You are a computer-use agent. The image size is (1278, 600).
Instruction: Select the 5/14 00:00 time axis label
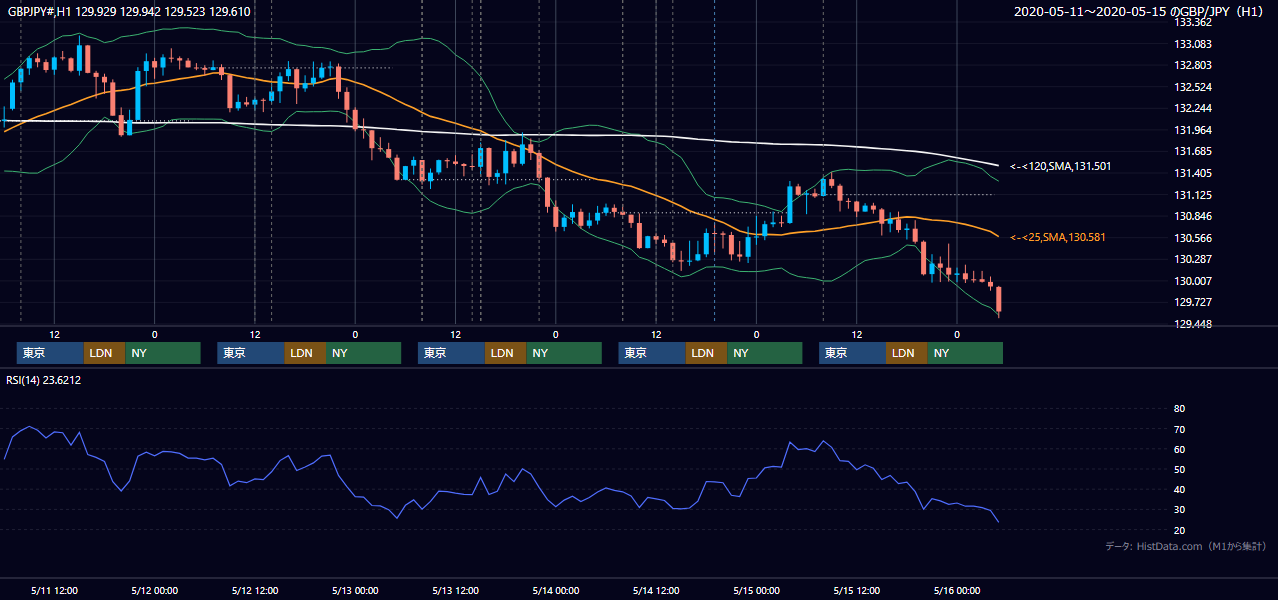(555, 590)
